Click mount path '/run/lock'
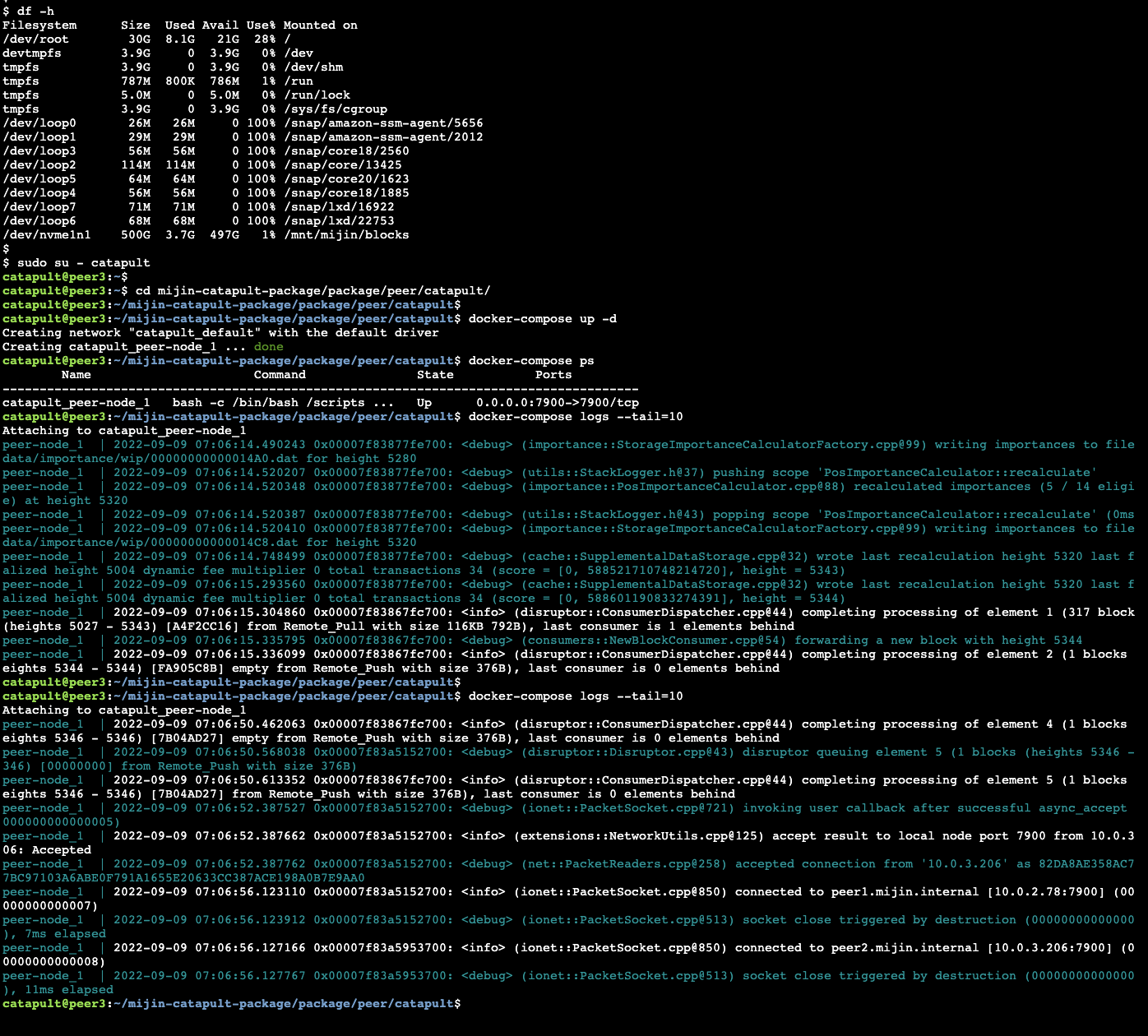Screen dimensions: 1148x1036 [x=317, y=95]
